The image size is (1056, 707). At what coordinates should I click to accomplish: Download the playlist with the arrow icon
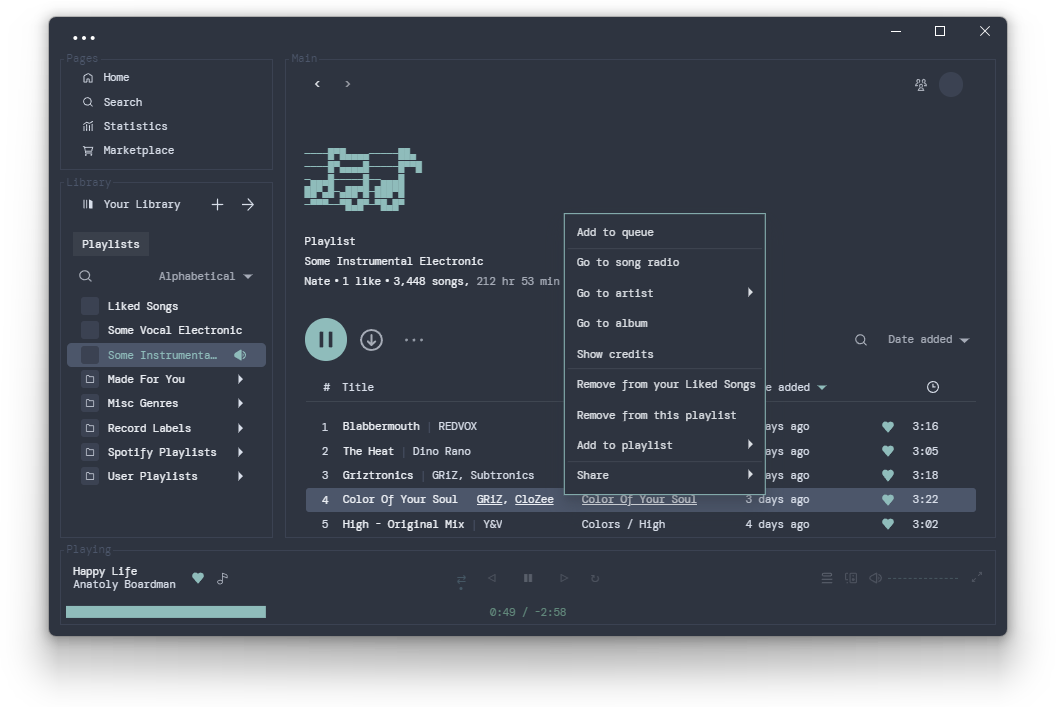pyautogui.click(x=371, y=340)
